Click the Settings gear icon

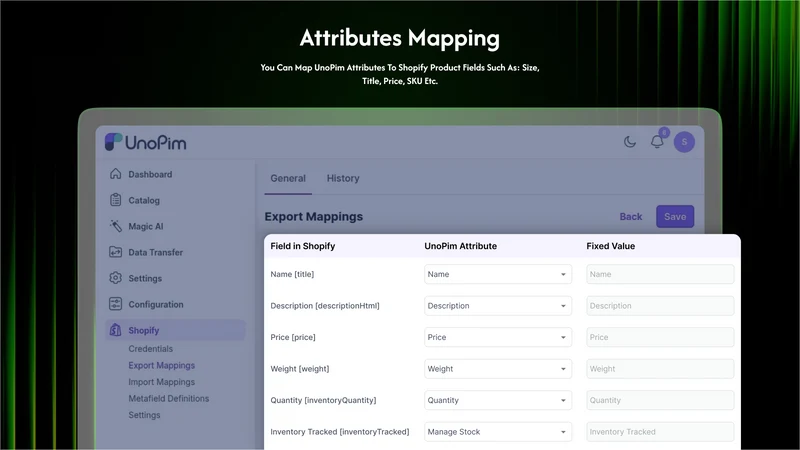(x=115, y=278)
